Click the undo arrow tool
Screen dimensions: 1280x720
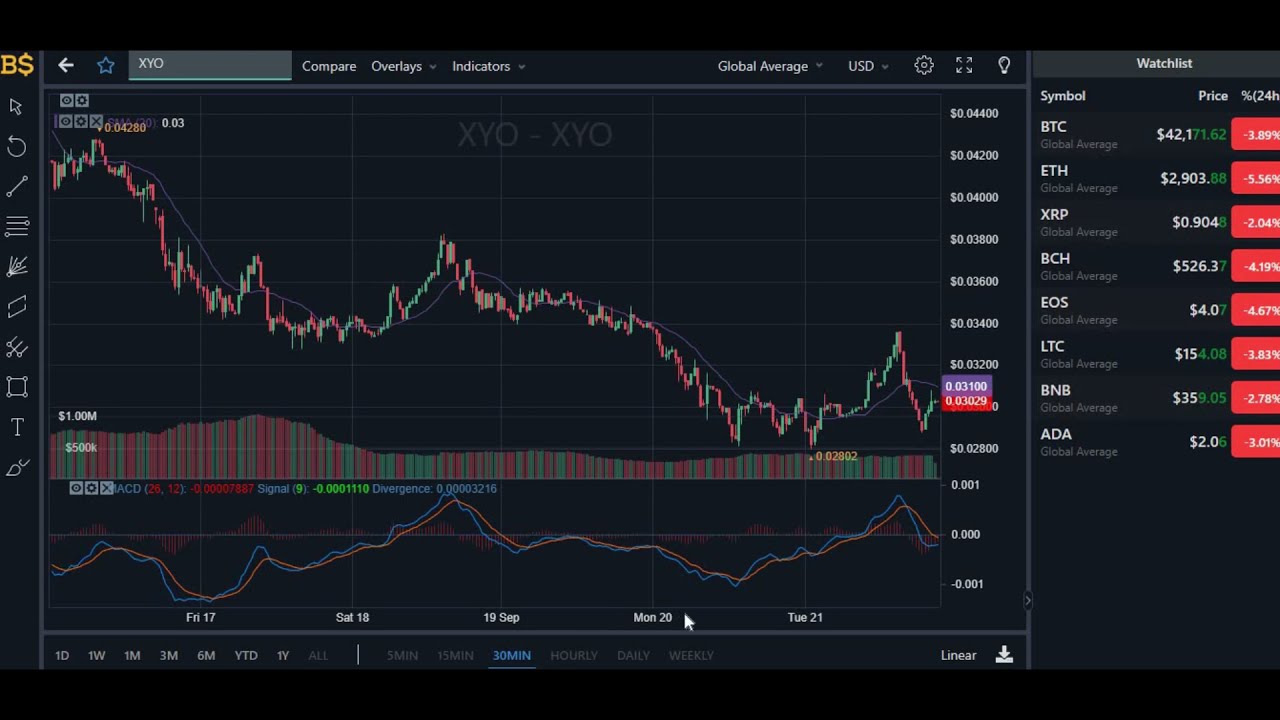click(x=16, y=147)
